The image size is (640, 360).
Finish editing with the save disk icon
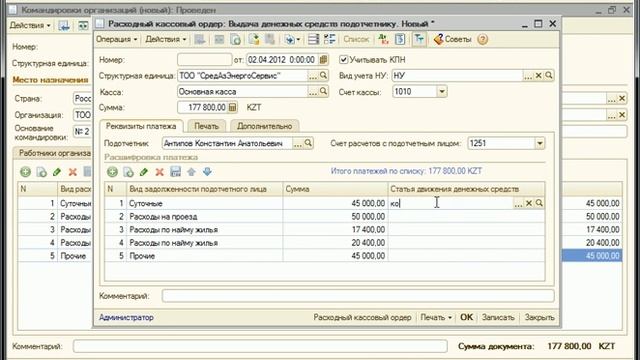176,172
